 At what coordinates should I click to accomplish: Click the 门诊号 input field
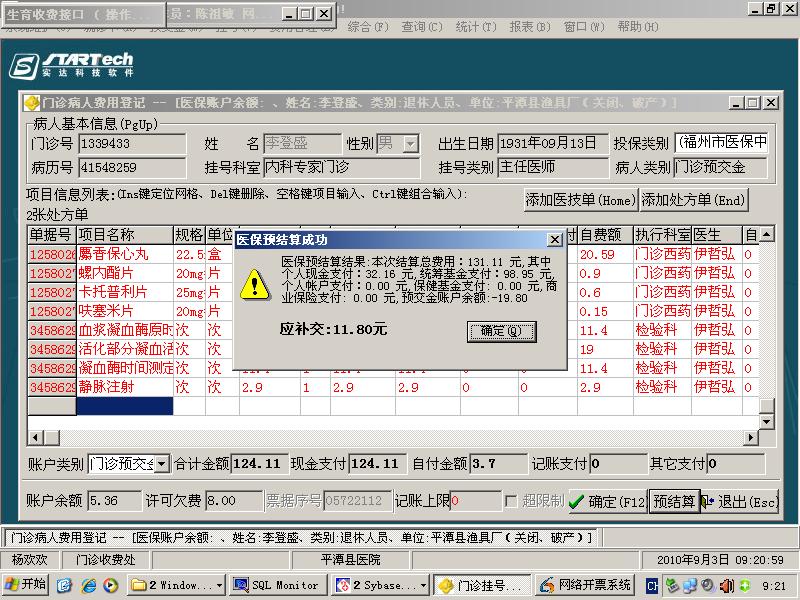(132, 143)
